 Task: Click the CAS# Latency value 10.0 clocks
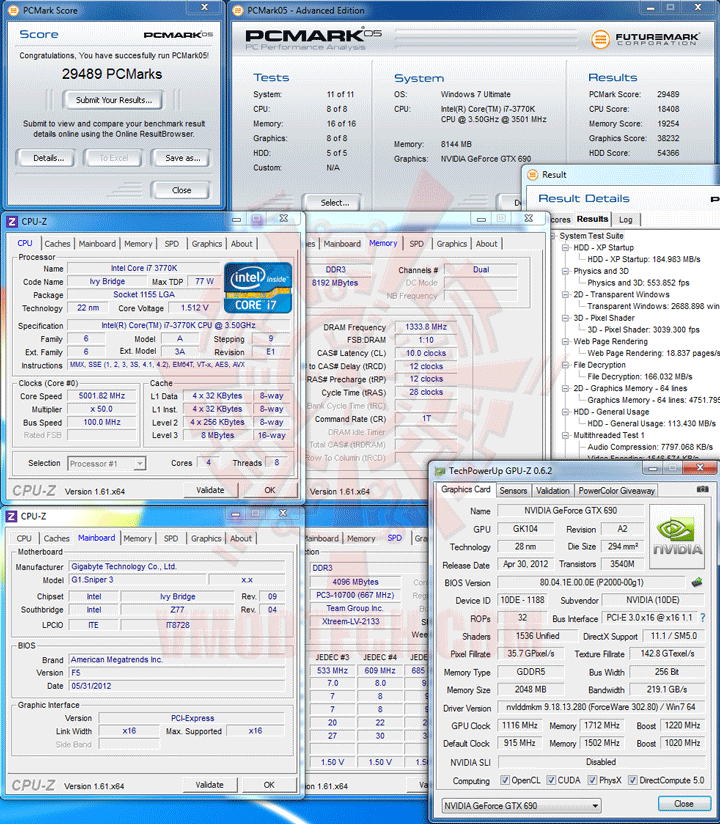[x=426, y=353]
